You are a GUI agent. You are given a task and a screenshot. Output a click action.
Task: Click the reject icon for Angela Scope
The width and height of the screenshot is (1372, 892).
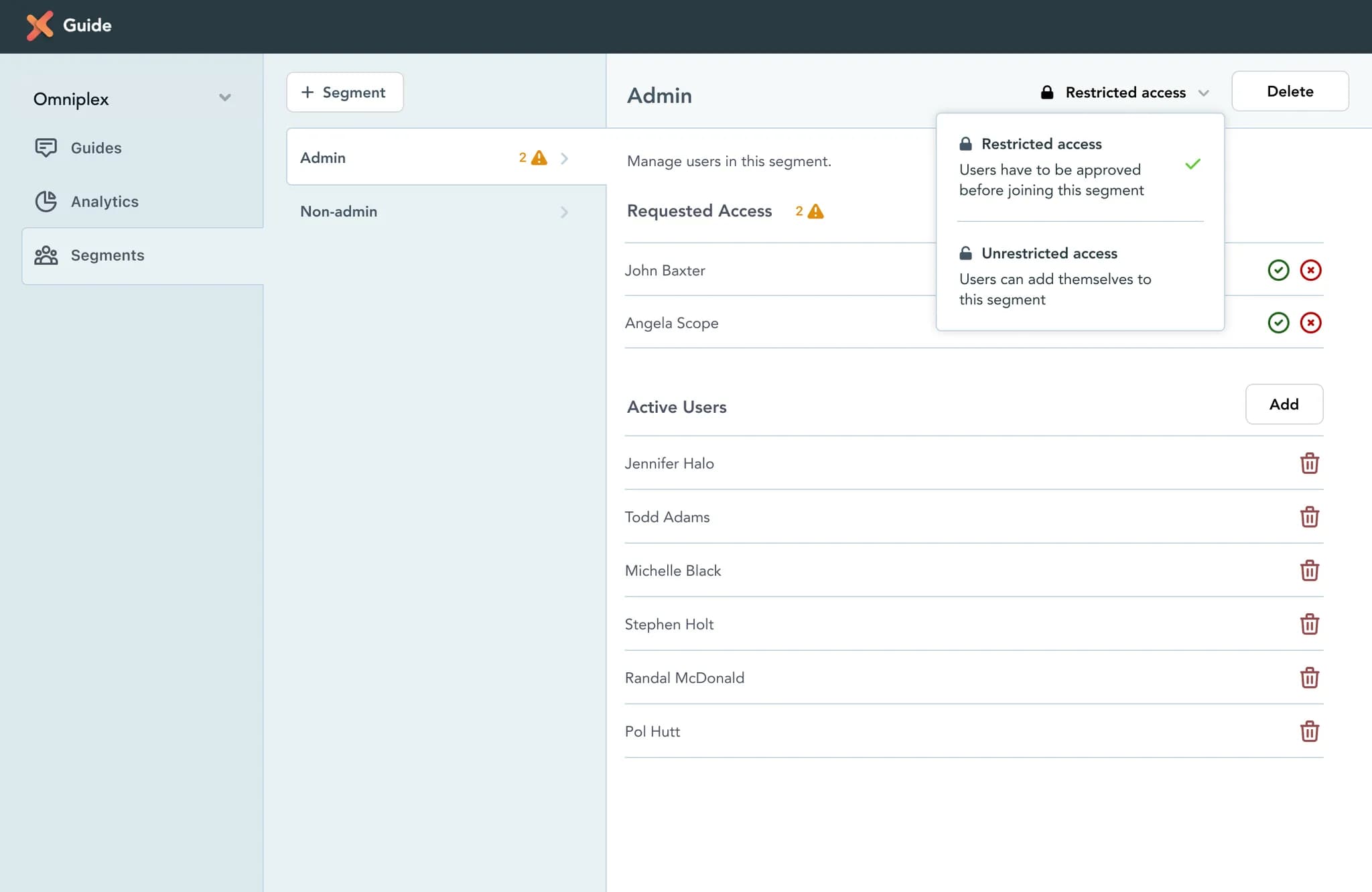tap(1311, 322)
